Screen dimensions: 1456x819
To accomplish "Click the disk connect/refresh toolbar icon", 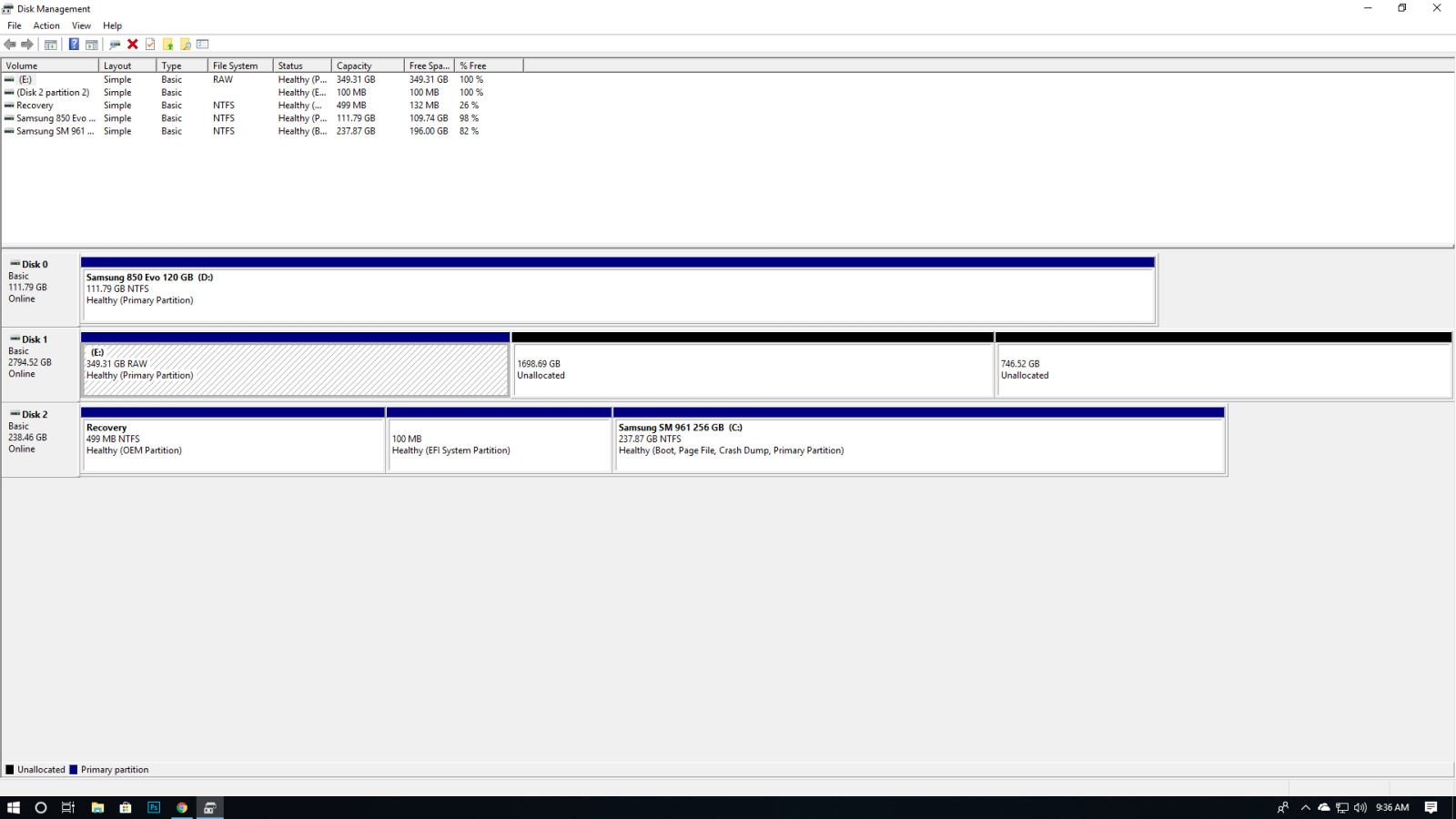I will (115, 44).
